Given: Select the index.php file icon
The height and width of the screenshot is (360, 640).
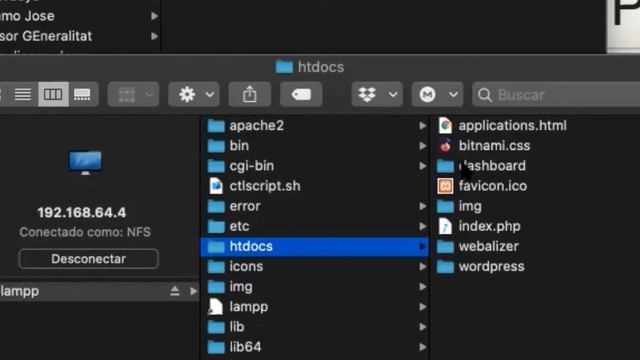Looking at the screenshot, I should [445, 226].
